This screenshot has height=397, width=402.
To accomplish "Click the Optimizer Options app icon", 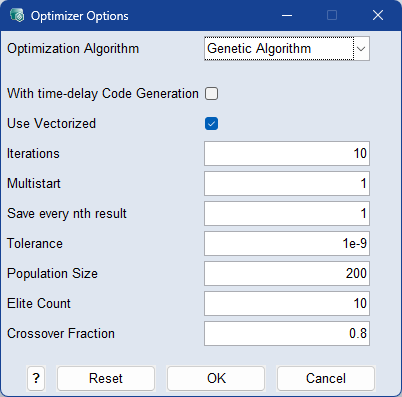I will point(17,15).
